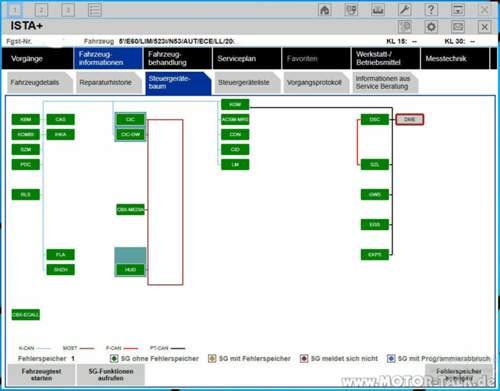Click the SG-Funktionen aufrufen button
The width and height of the screenshot is (500, 391).
click(111, 375)
